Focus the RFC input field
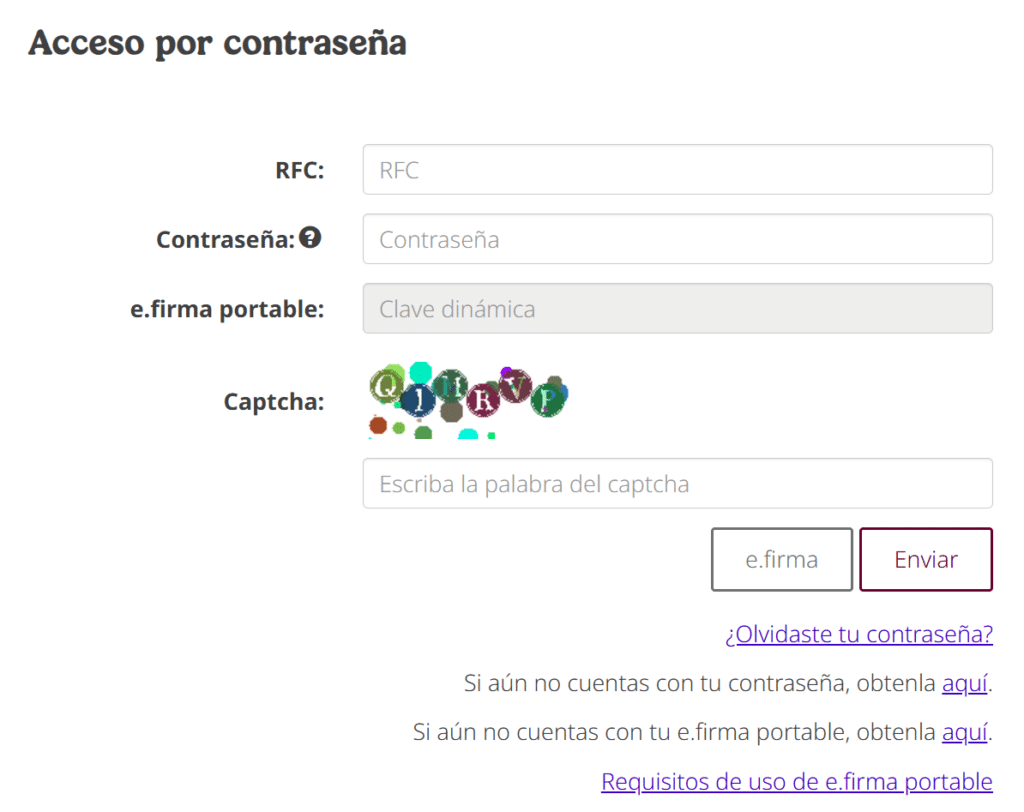 tap(677, 170)
